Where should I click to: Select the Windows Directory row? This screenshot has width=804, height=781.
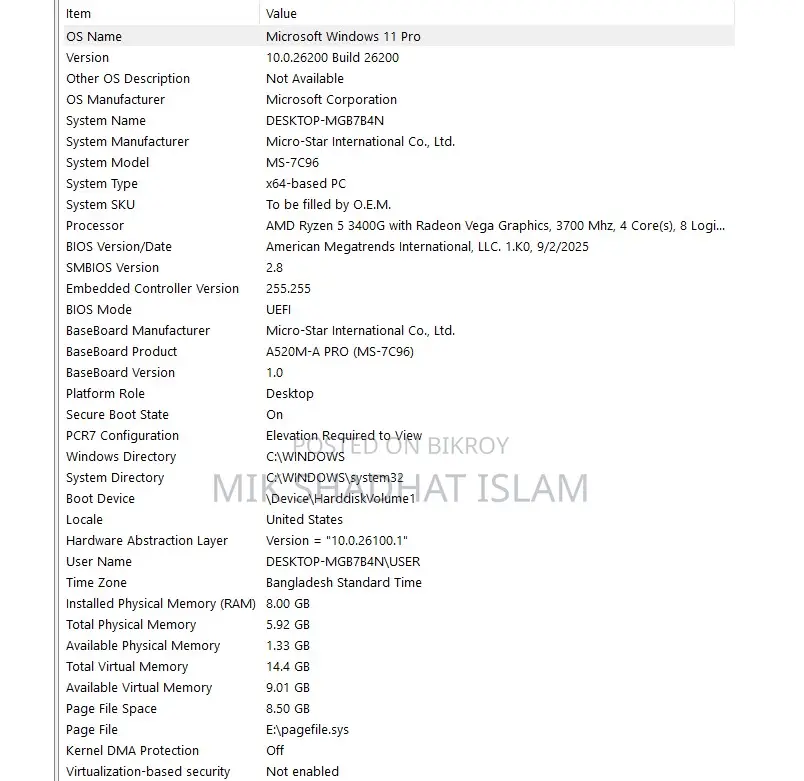coord(399,457)
